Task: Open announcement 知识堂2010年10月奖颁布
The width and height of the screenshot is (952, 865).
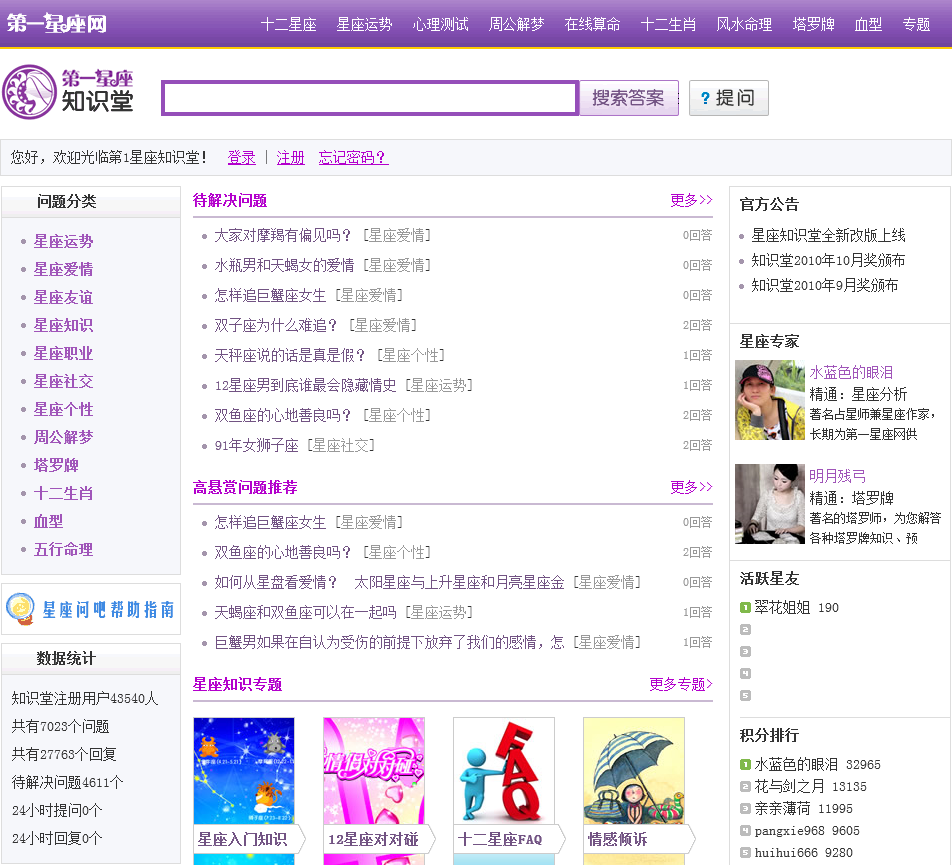Action: tap(828, 260)
